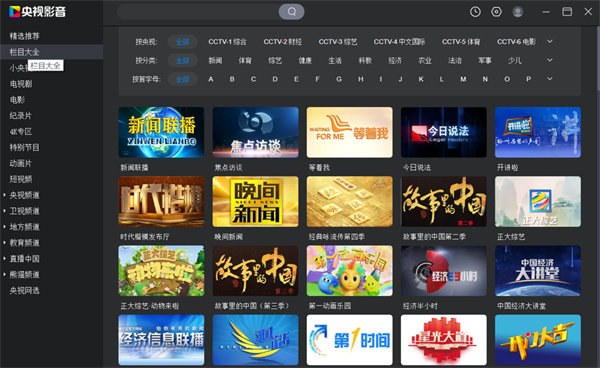Viewport: 600px width, 368px height.
Task: Open 精选推荐 in the sidebar
Action: point(24,36)
